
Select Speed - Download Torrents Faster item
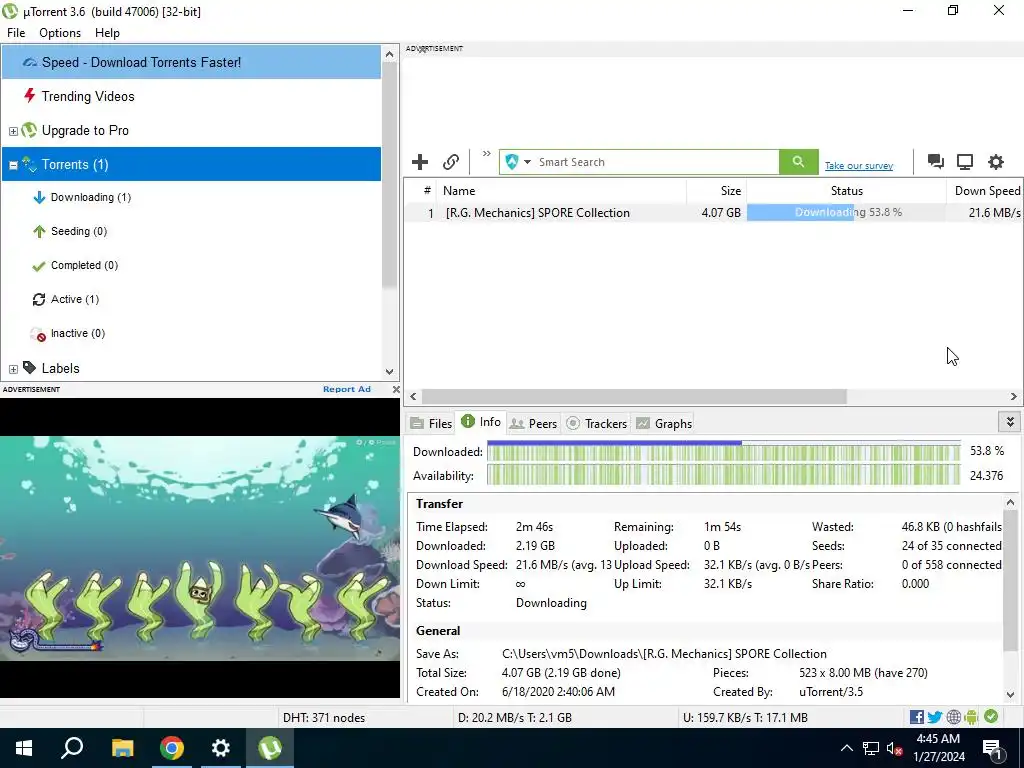pyautogui.click(x=191, y=62)
